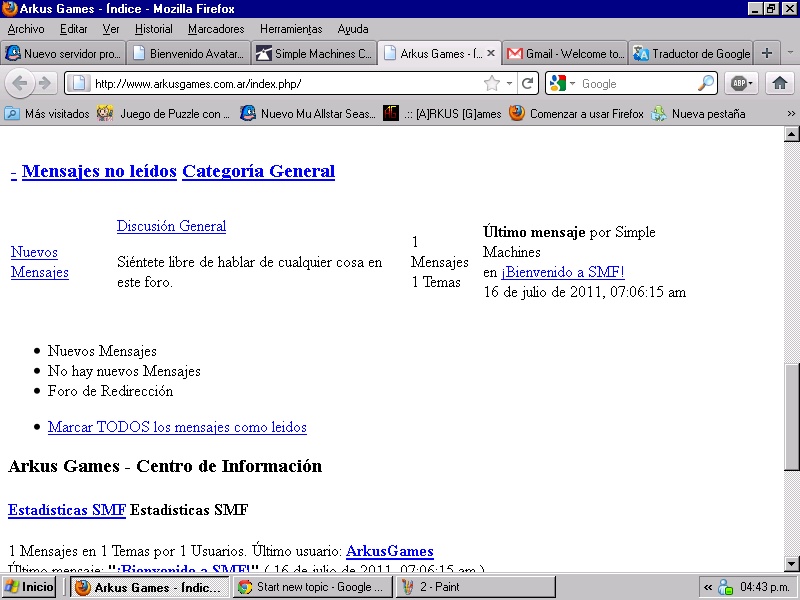The width and height of the screenshot is (800, 600).
Task: Open the Nueva pestaña bookmark
Action: [698, 114]
